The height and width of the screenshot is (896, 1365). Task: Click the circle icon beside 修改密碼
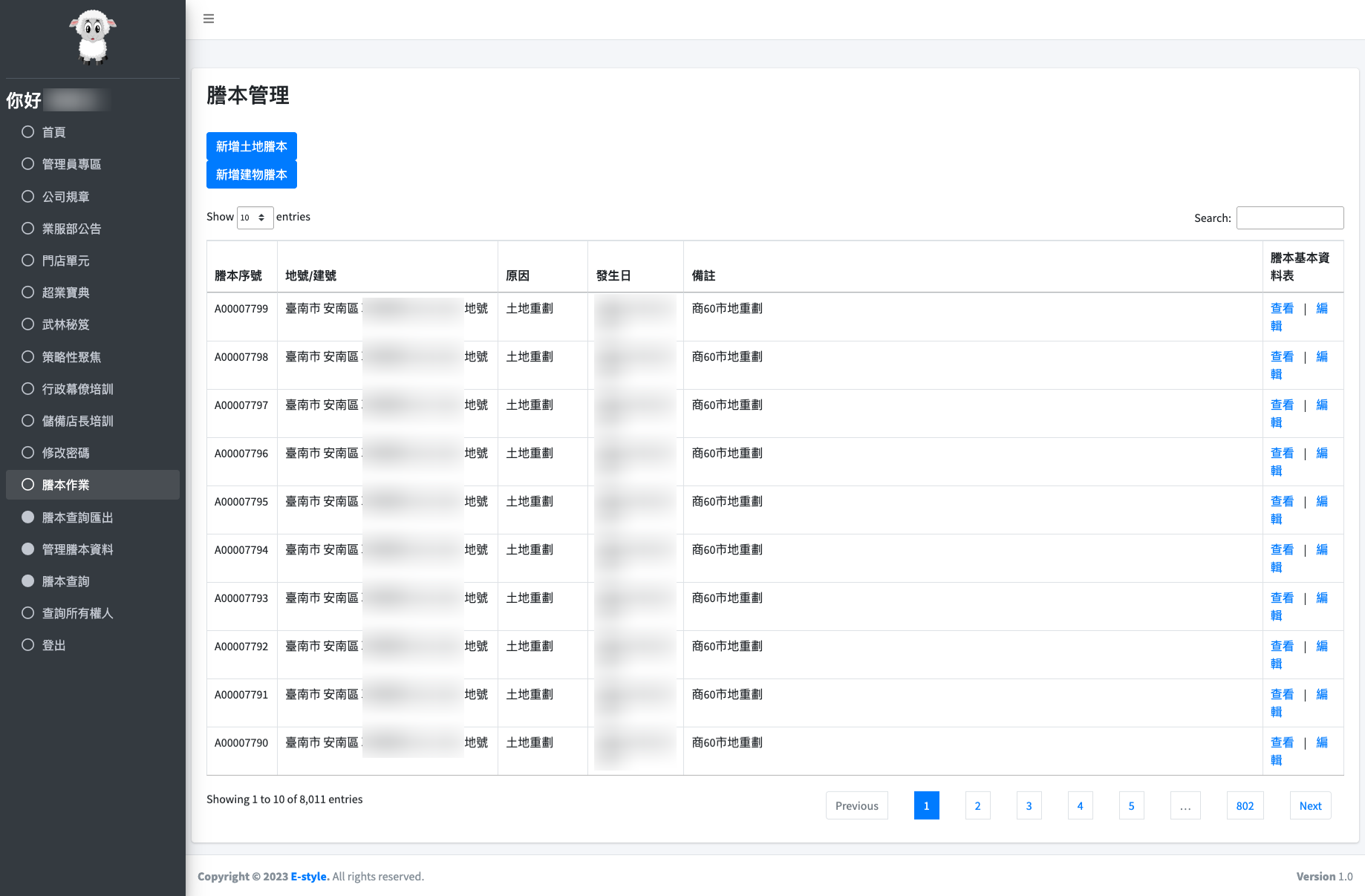[x=28, y=453]
